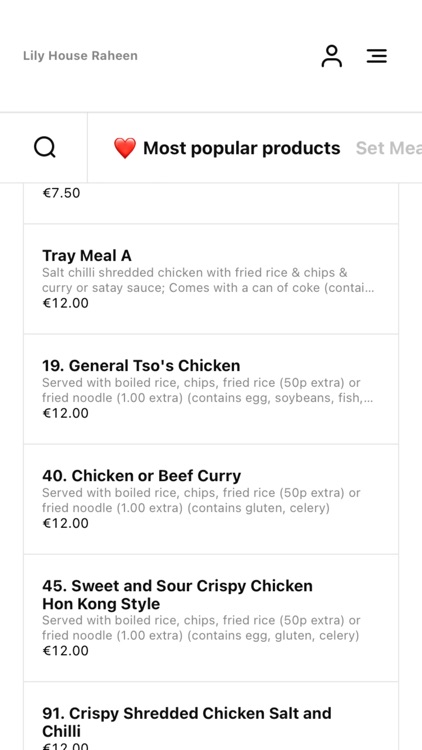Click the Tray Meal A description text
The image size is (422, 750).
click(208, 280)
